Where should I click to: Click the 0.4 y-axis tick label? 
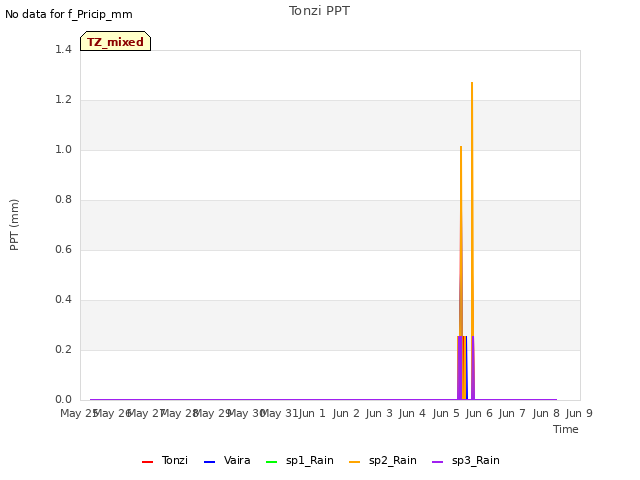[x=63, y=299]
